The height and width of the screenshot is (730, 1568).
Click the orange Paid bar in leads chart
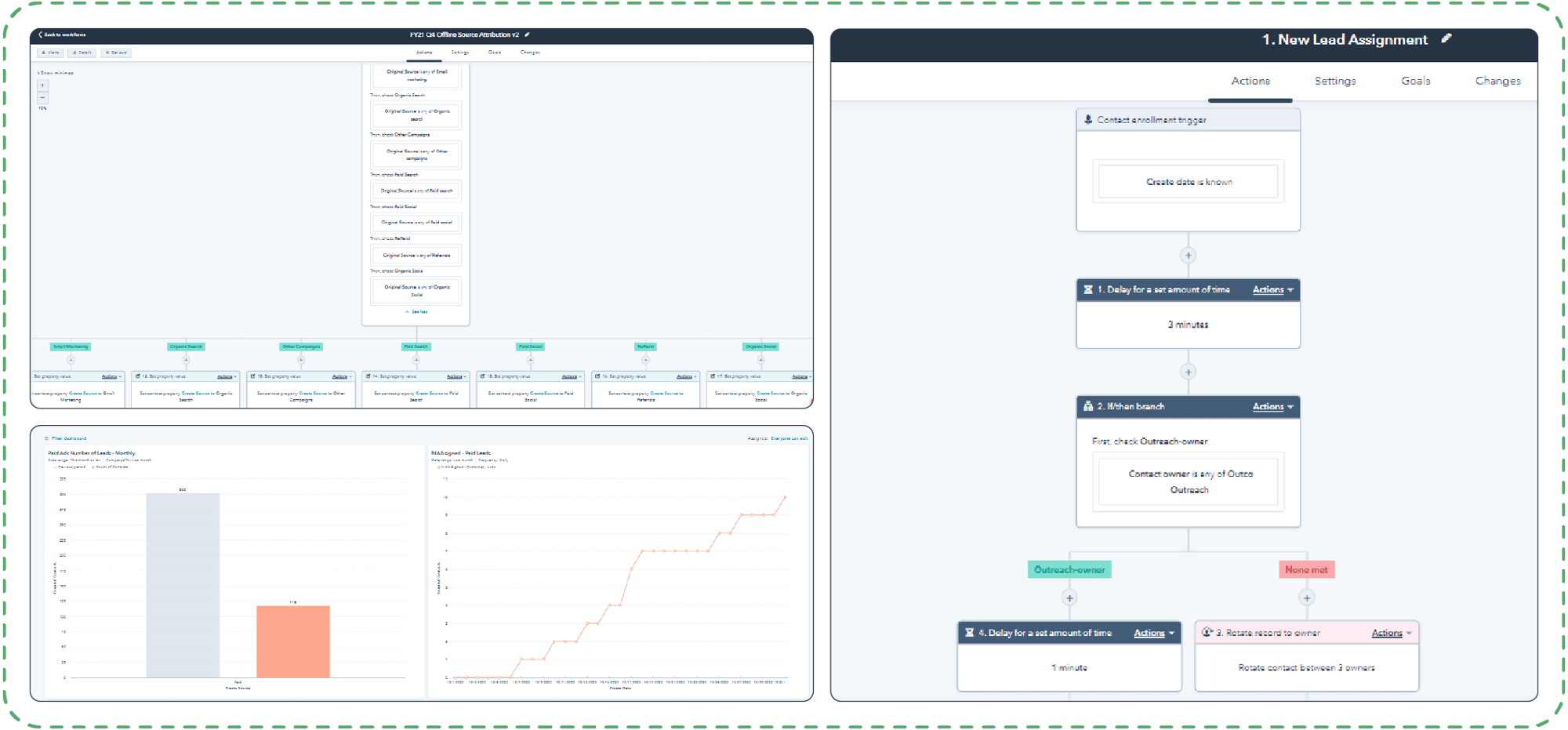tap(293, 641)
